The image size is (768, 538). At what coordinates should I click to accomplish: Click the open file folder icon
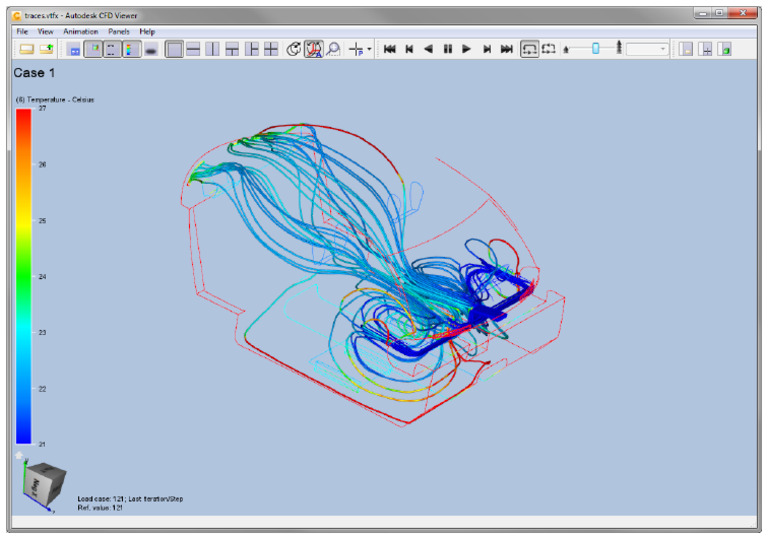(27, 49)
